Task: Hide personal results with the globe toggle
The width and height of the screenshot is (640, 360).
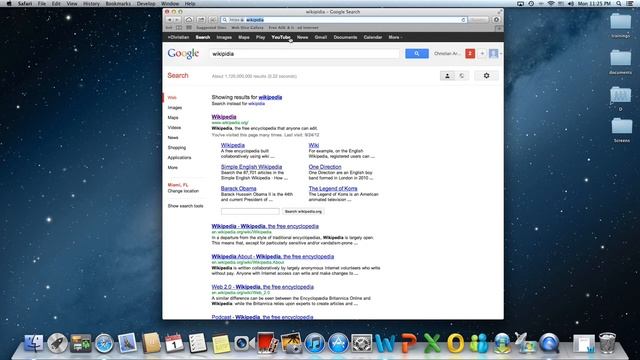Action: pyautogui.click(x=462, y=76)
